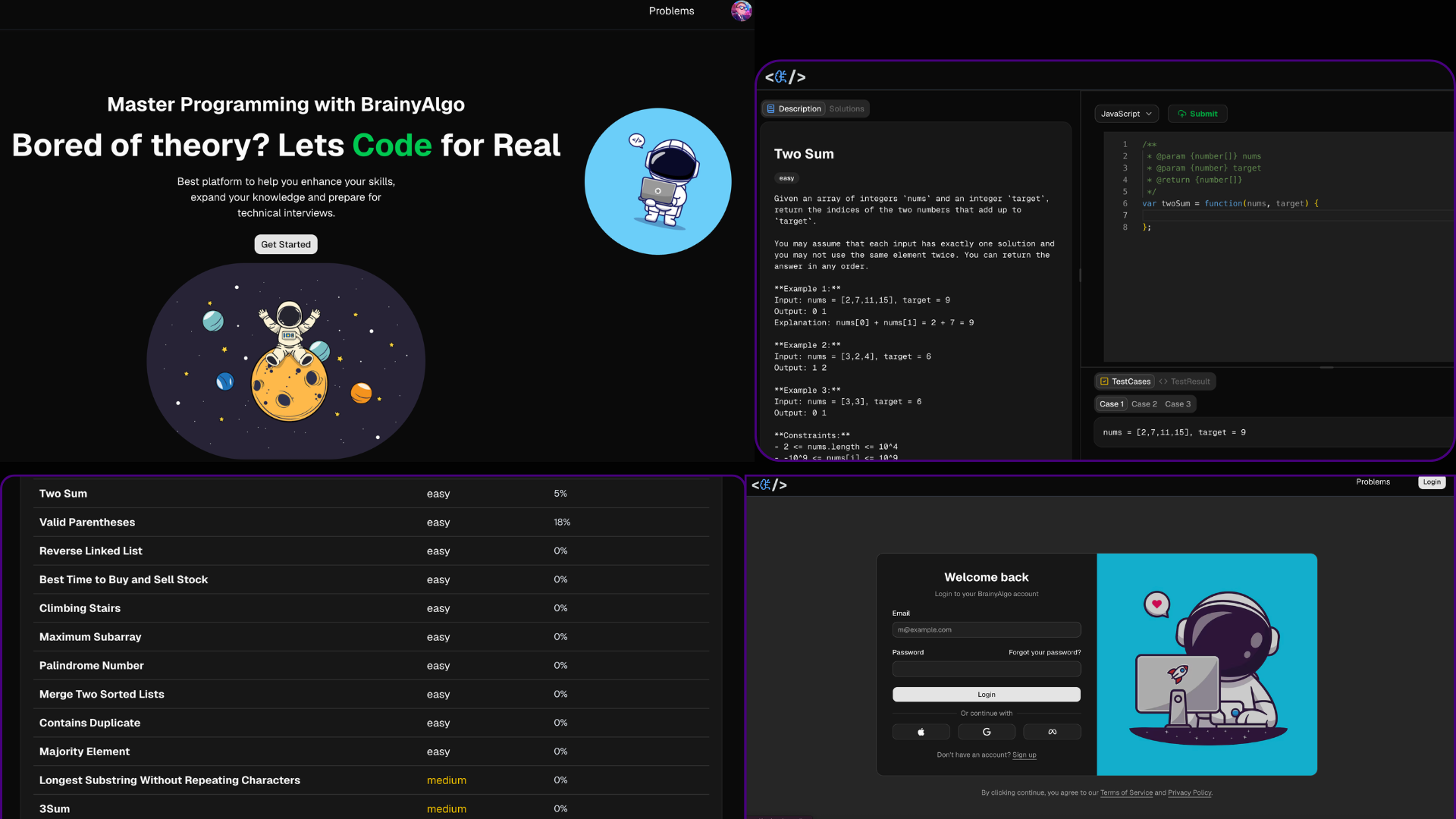Screen dimensions: 1456x819
Task: Open the Reverse Linked List problem
Action: click(90, 551)
